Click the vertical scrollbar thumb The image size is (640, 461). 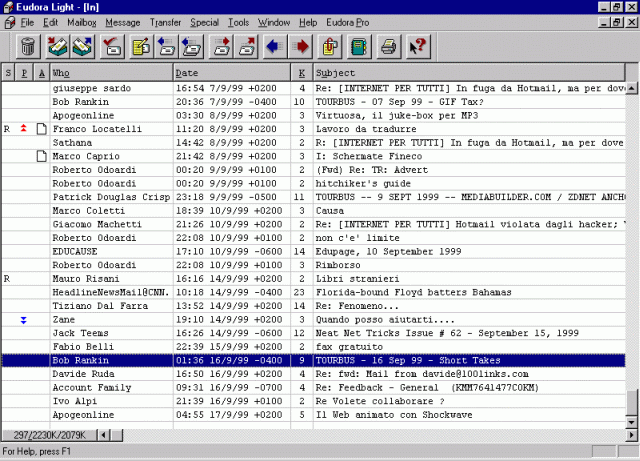pos(631,404)
